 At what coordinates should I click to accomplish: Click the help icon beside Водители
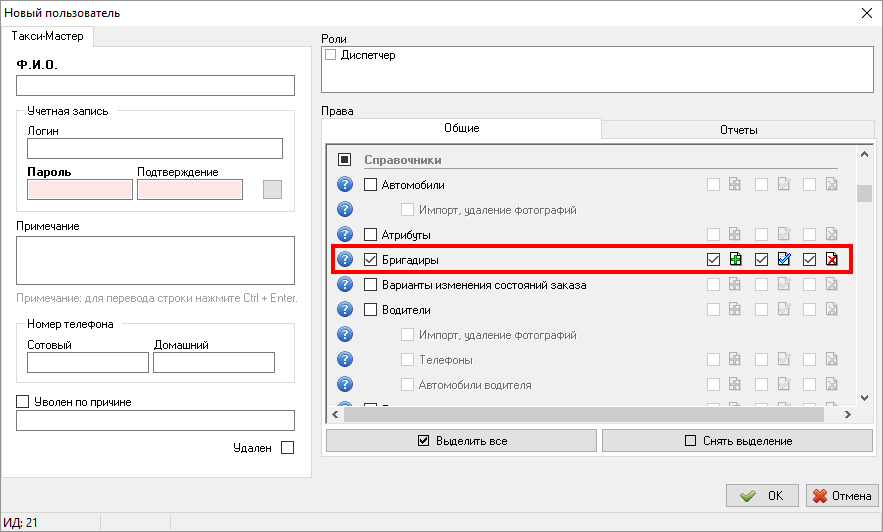tap(345, 310)
